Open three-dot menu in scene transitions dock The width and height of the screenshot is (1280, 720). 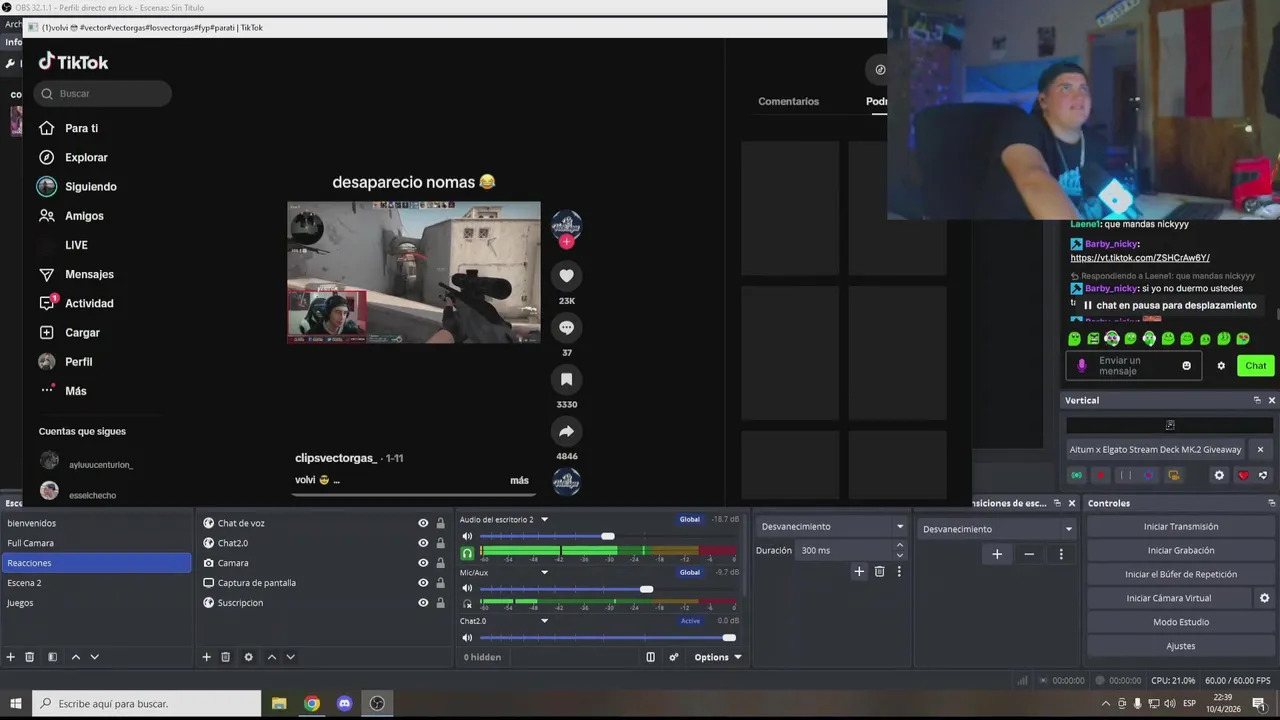pos(1061,554)
